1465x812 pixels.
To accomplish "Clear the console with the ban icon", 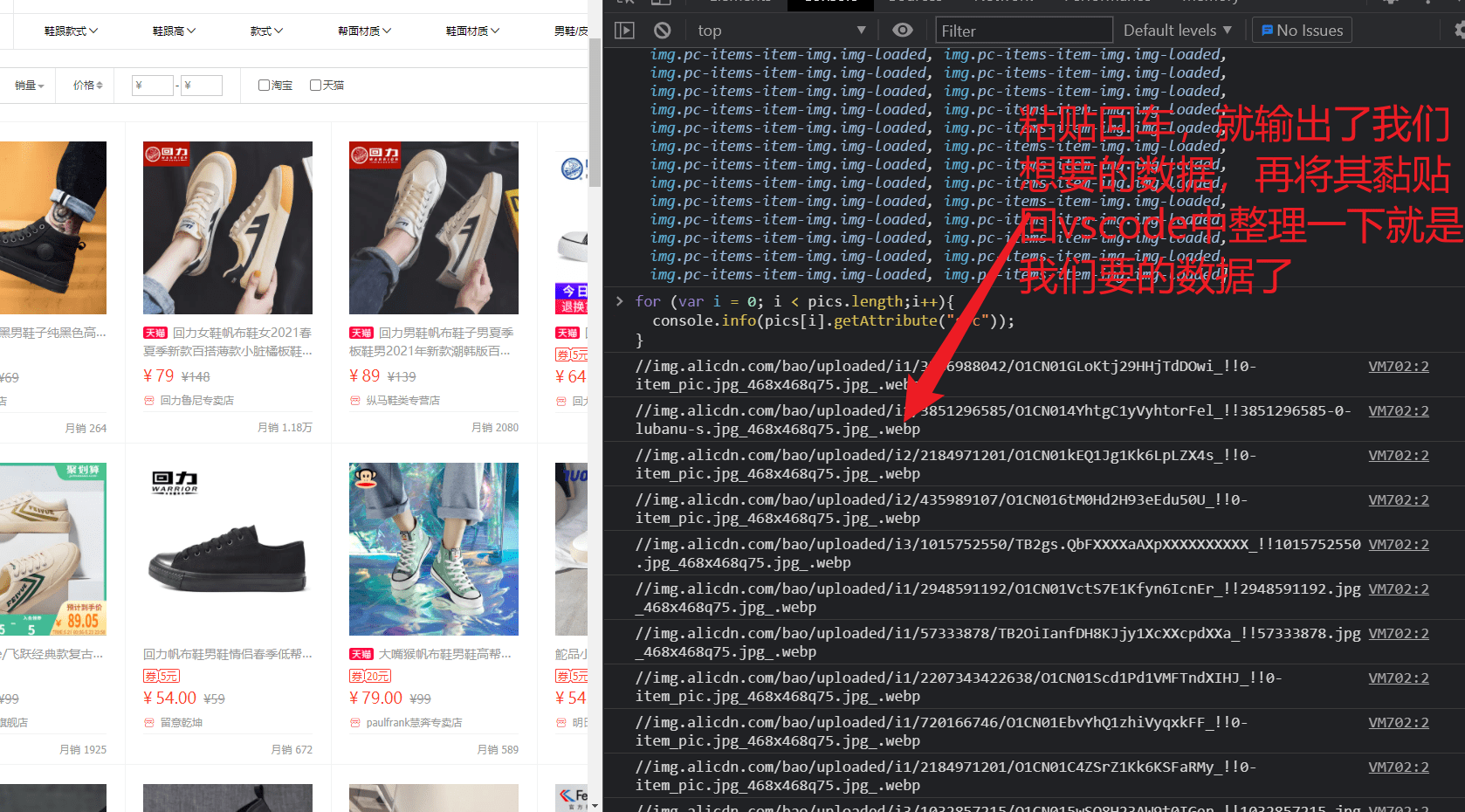I will (663, 31).
